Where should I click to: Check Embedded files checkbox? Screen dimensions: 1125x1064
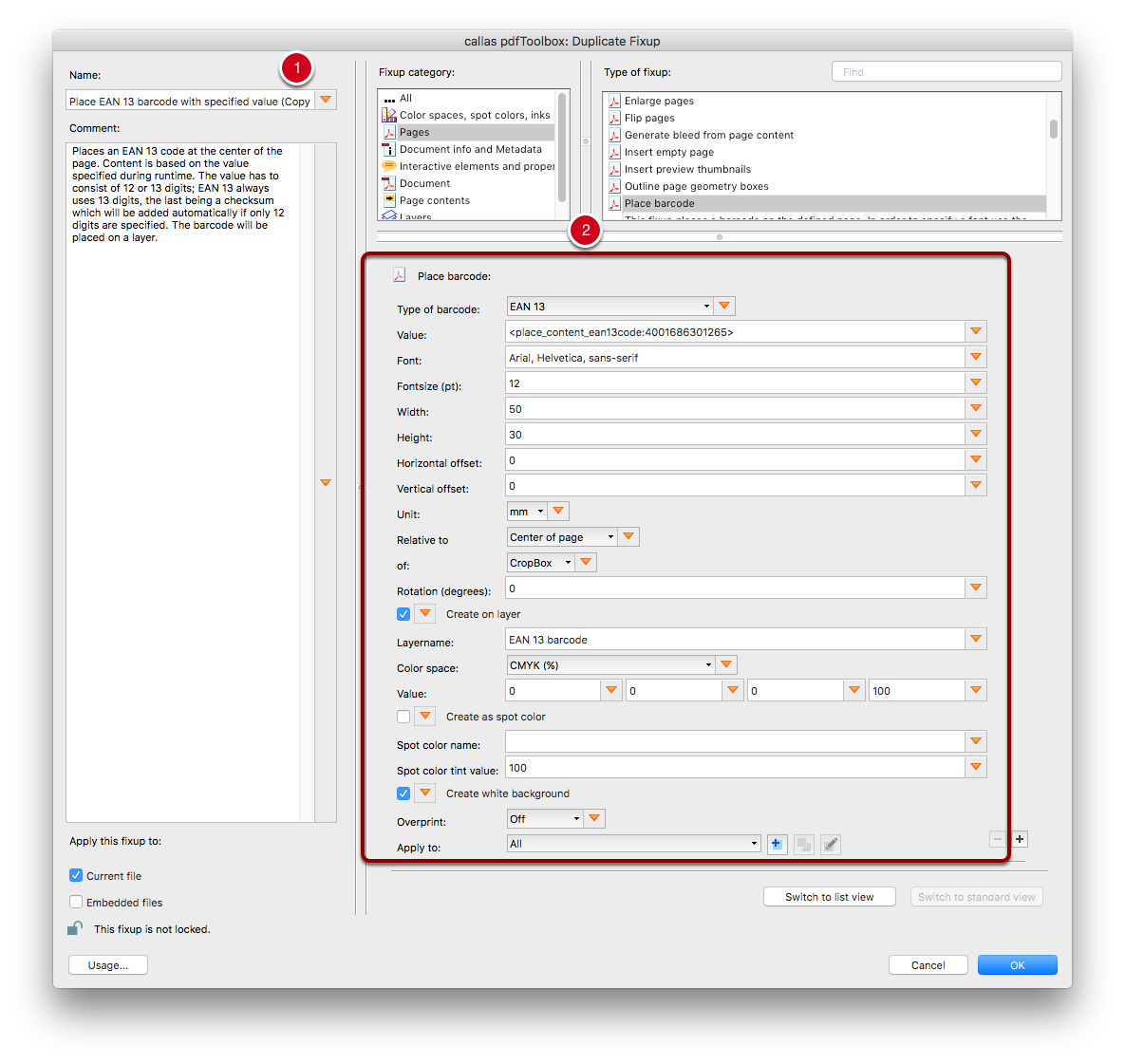point(76,902)
